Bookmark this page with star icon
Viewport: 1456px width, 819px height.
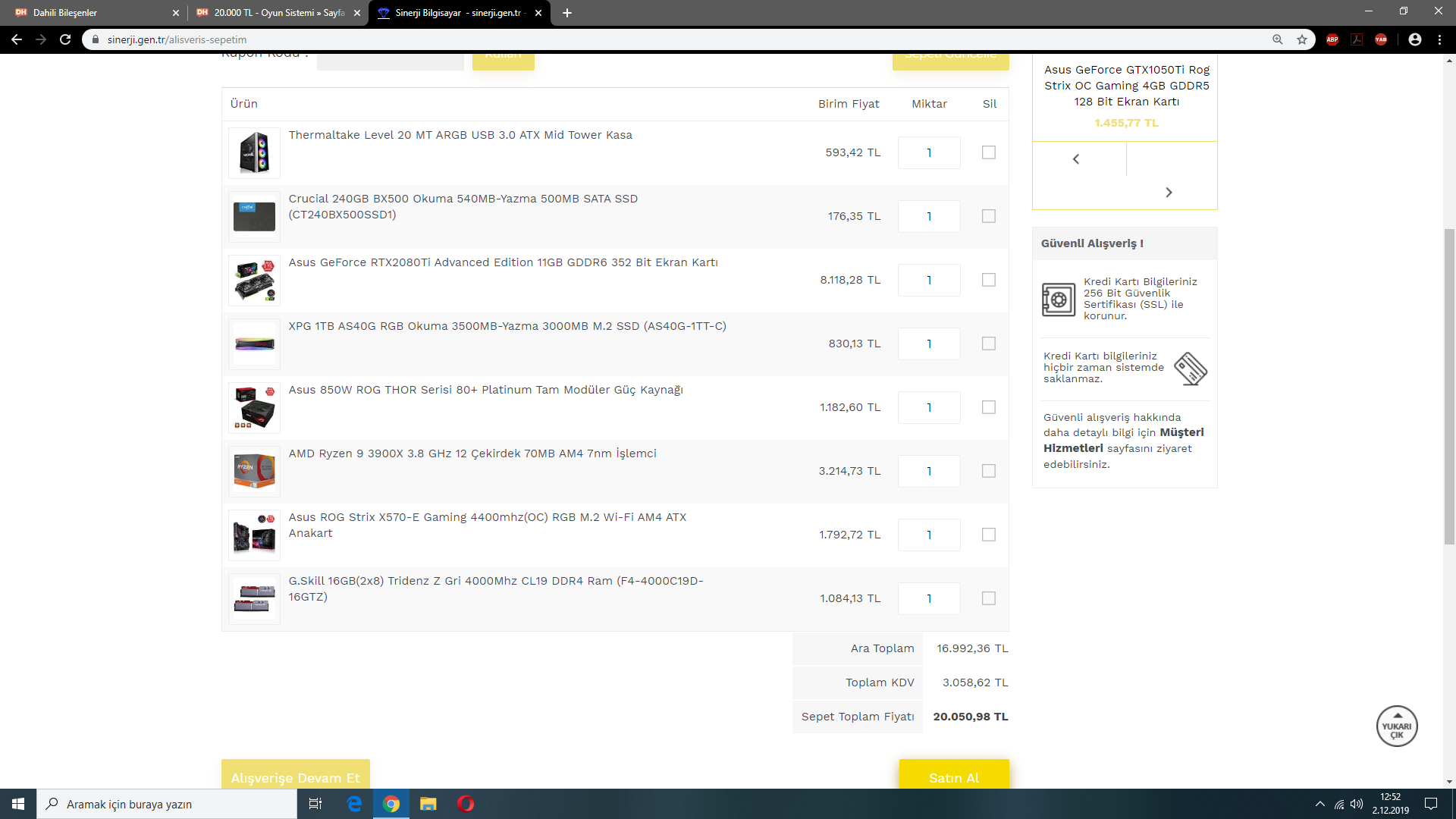pos(1302,39)
